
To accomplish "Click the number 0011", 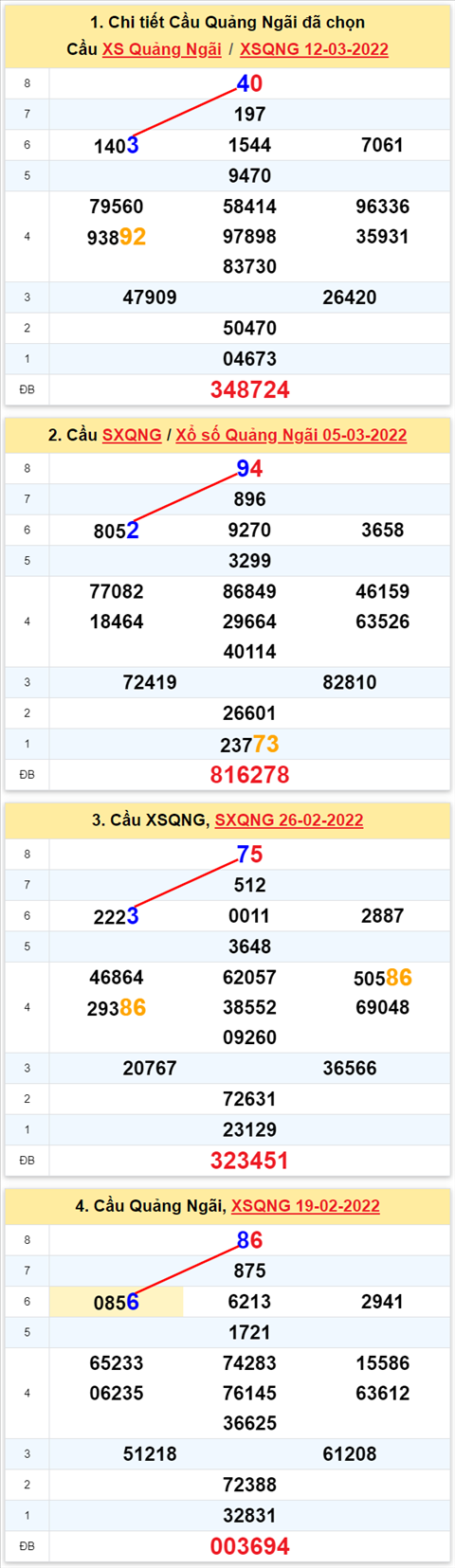I will point(249,916).
